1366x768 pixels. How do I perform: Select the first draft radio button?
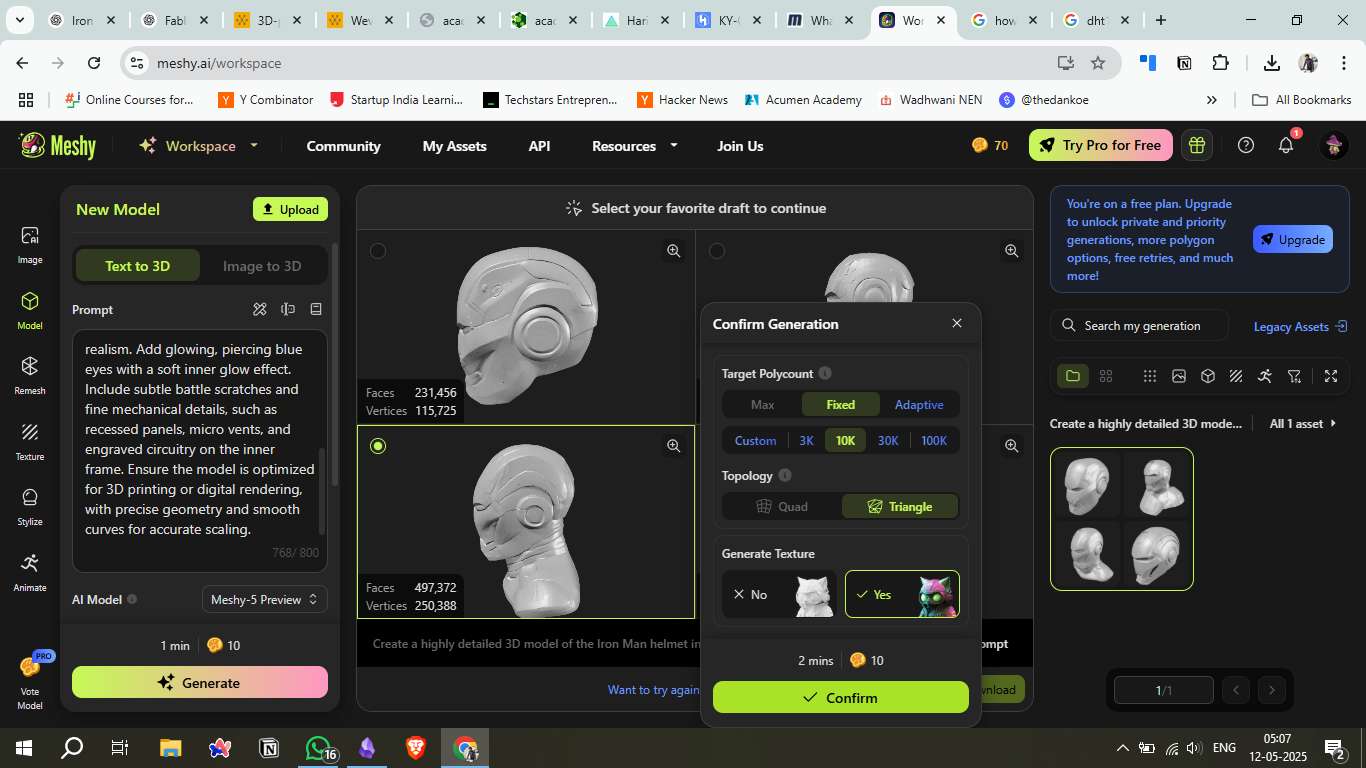[x=378, y=251]
